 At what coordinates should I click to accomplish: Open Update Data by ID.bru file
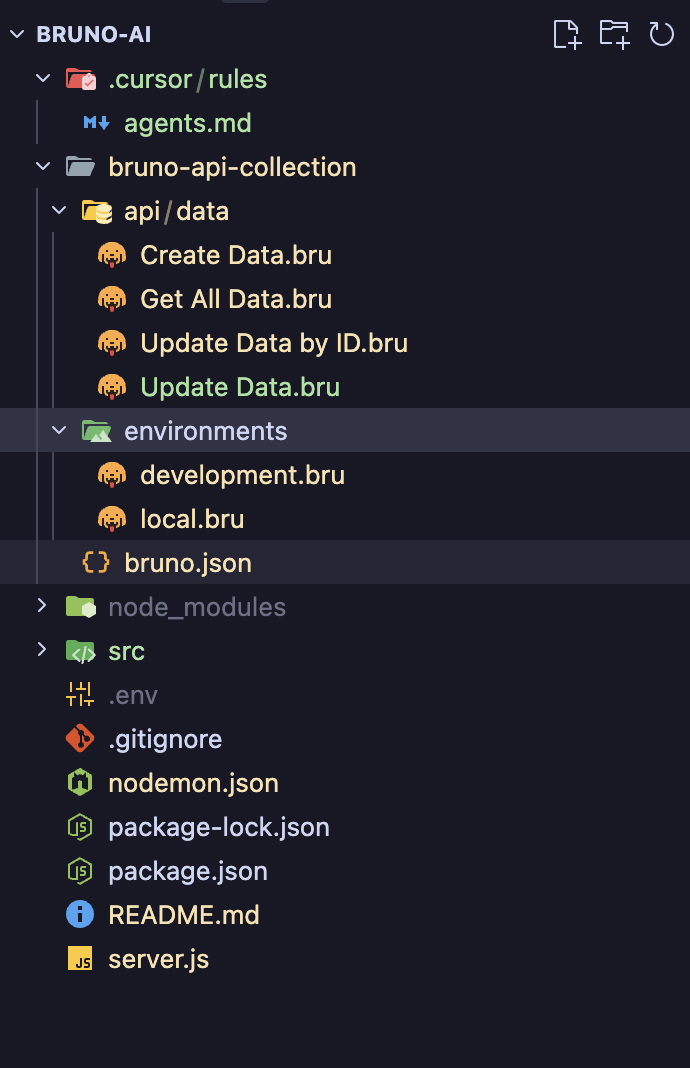tap(274, 343)
